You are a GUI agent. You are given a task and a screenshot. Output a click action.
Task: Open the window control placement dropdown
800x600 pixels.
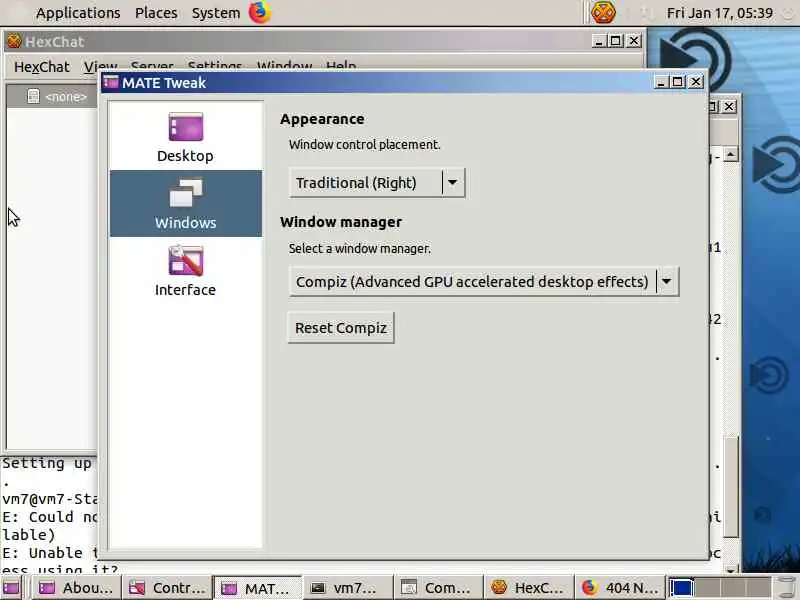coord(377,183)
